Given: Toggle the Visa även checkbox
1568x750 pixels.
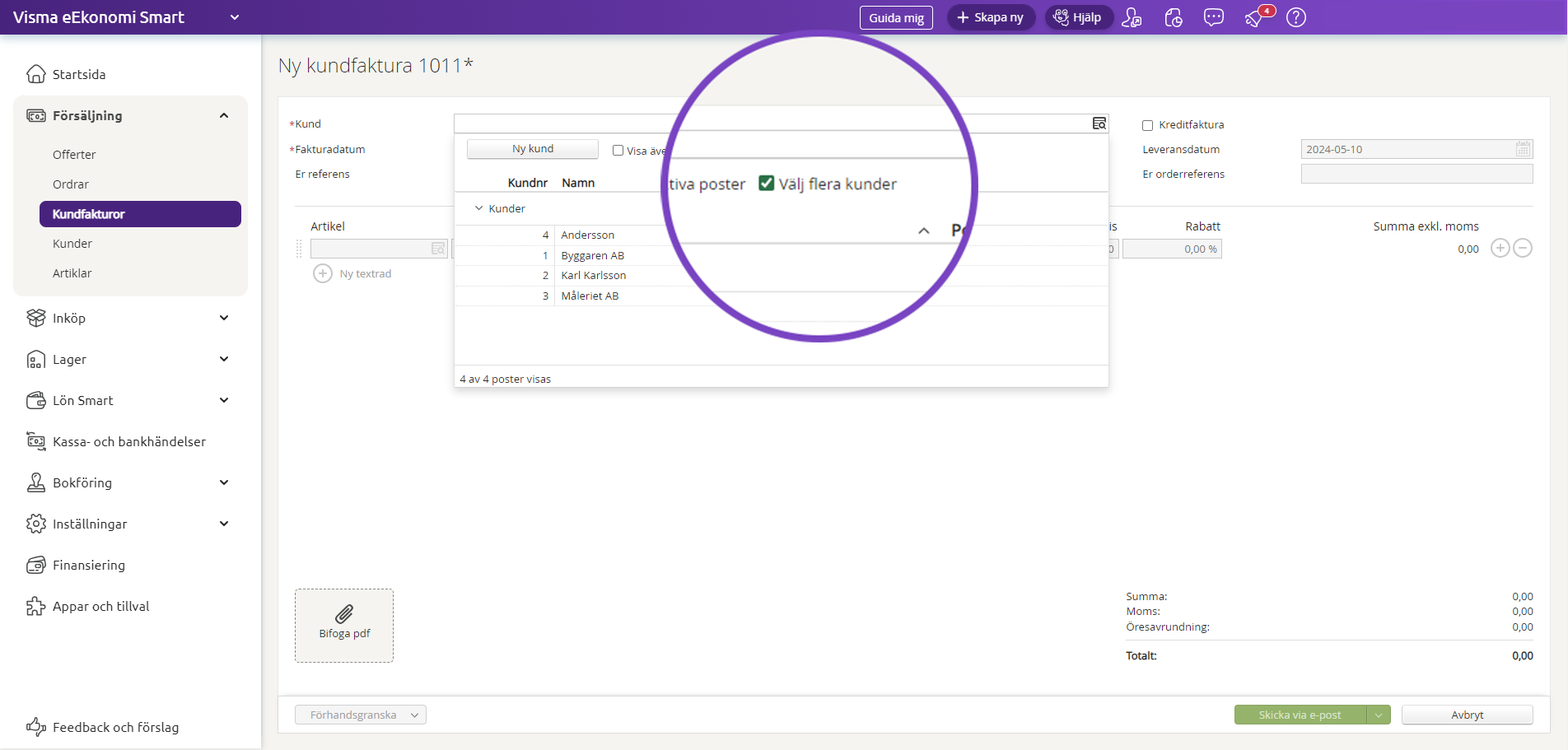Looking at the screenshot, I should click(x=618, y=151).
